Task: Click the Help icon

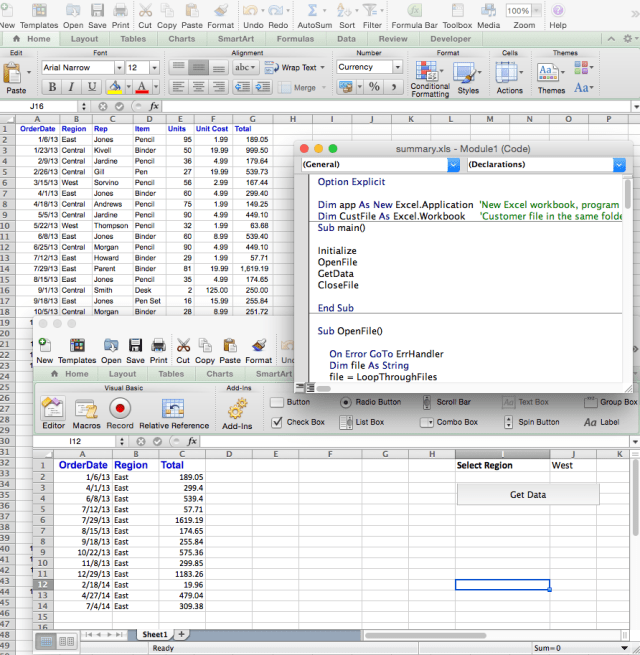Action: pos(558,10)
